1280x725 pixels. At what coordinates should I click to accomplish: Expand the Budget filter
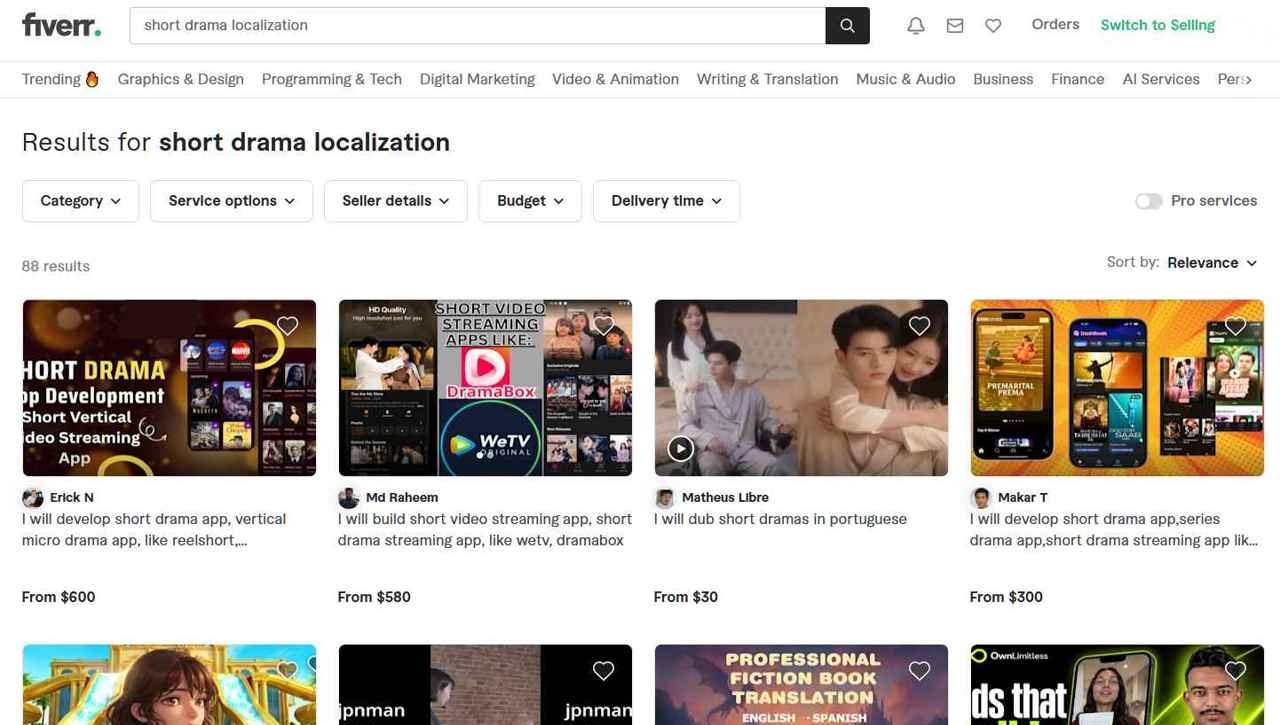[x=530, y=201]
